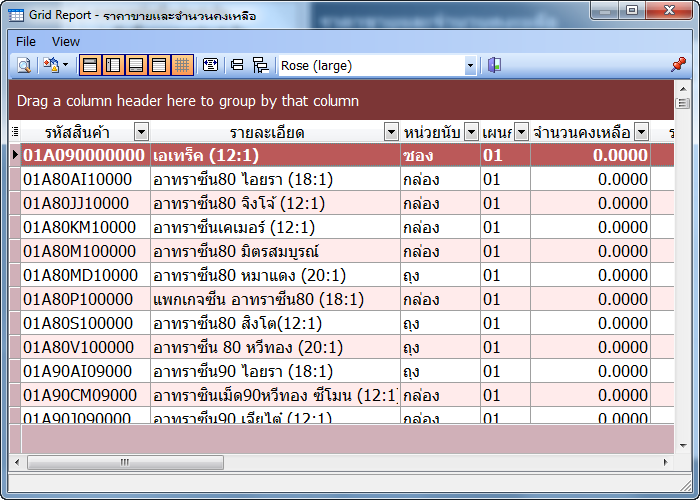Click the red pin icon
This screenshot has height=500, width=700.
pyautogui.click(x=678, y=65)
